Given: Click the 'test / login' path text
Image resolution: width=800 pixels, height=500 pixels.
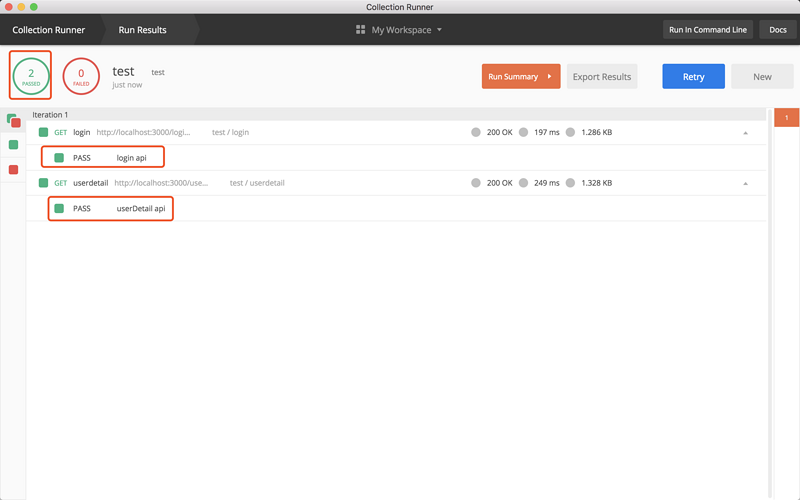Looking at the screenshot, I should (x=231, y=132).
